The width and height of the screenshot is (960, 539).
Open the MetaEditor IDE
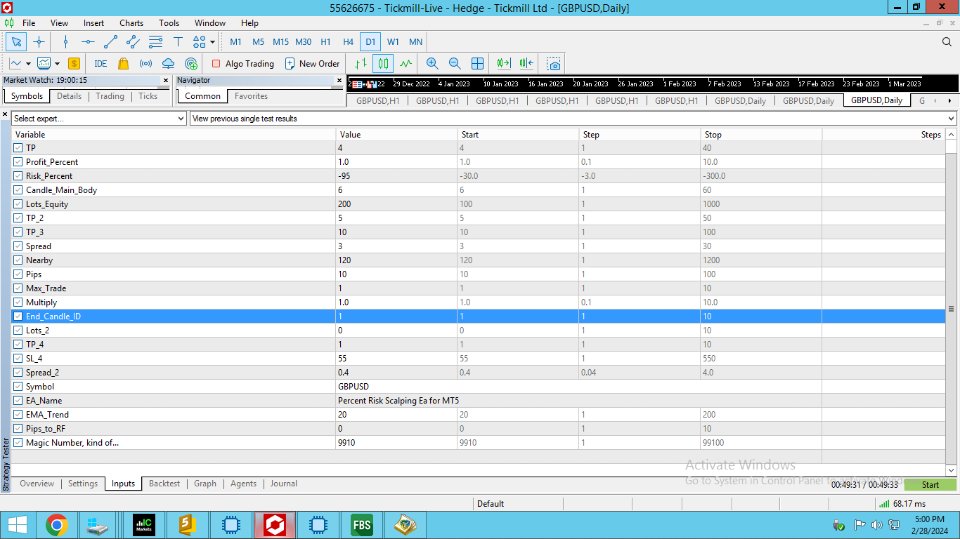(100, 64)
